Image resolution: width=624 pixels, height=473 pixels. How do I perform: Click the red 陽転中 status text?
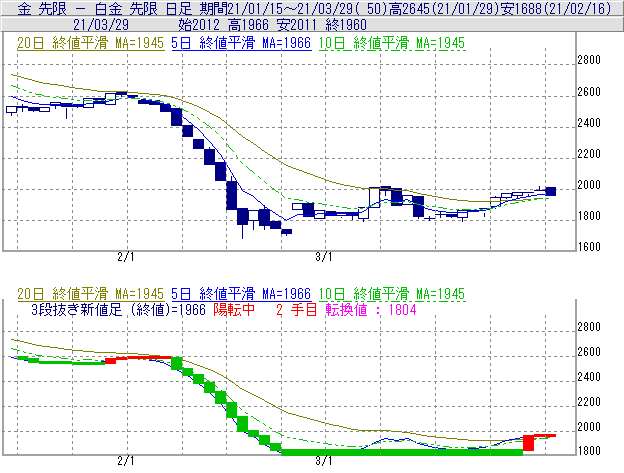pos(234,310)
